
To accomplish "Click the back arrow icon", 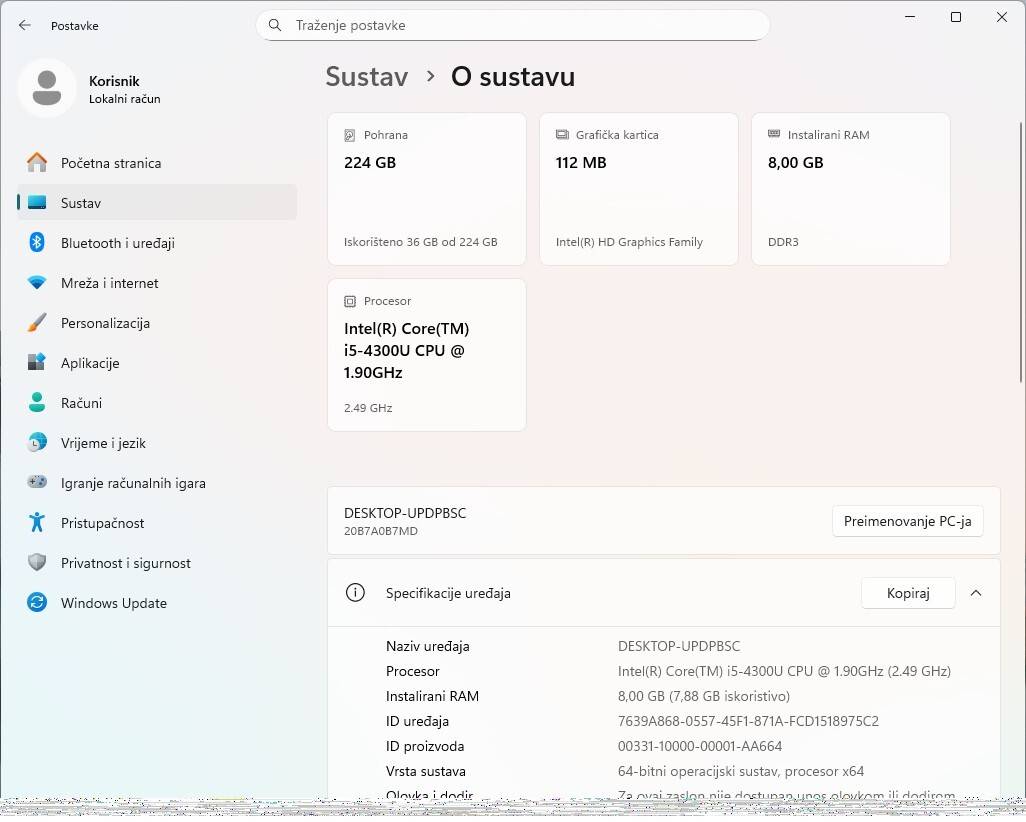I will pyautogui.click(x=25, y=25).
